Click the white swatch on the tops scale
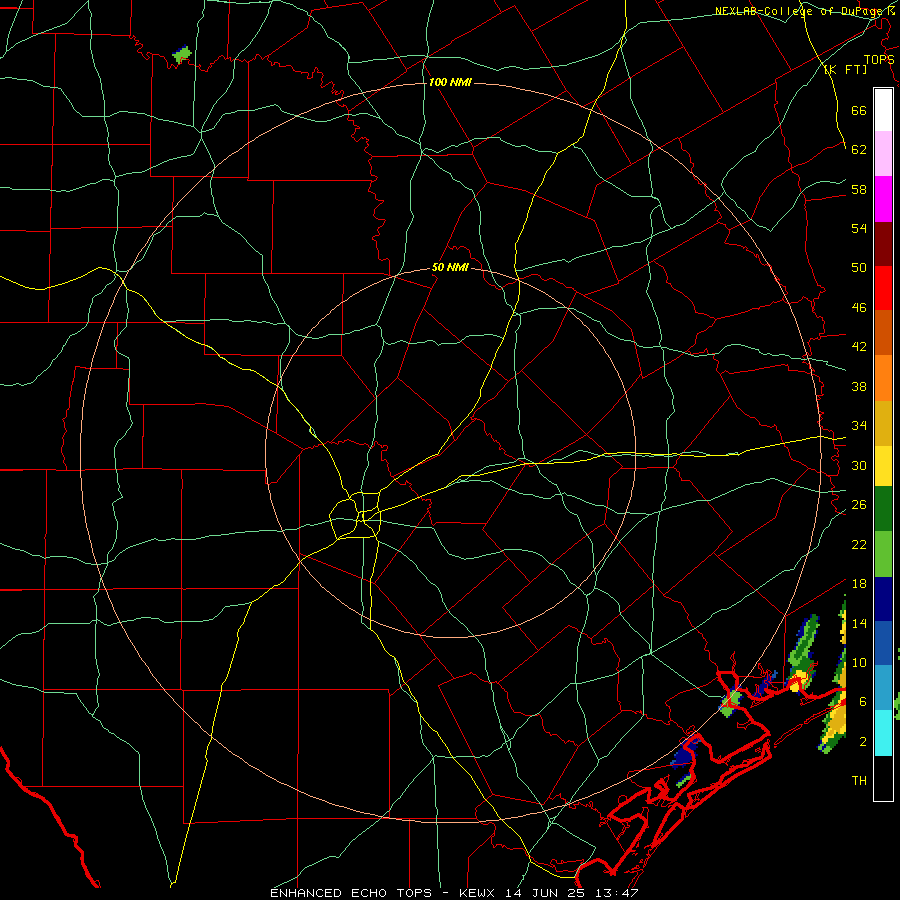The height and width of the screenshot is (900, 900). click(x=883, y=110)
